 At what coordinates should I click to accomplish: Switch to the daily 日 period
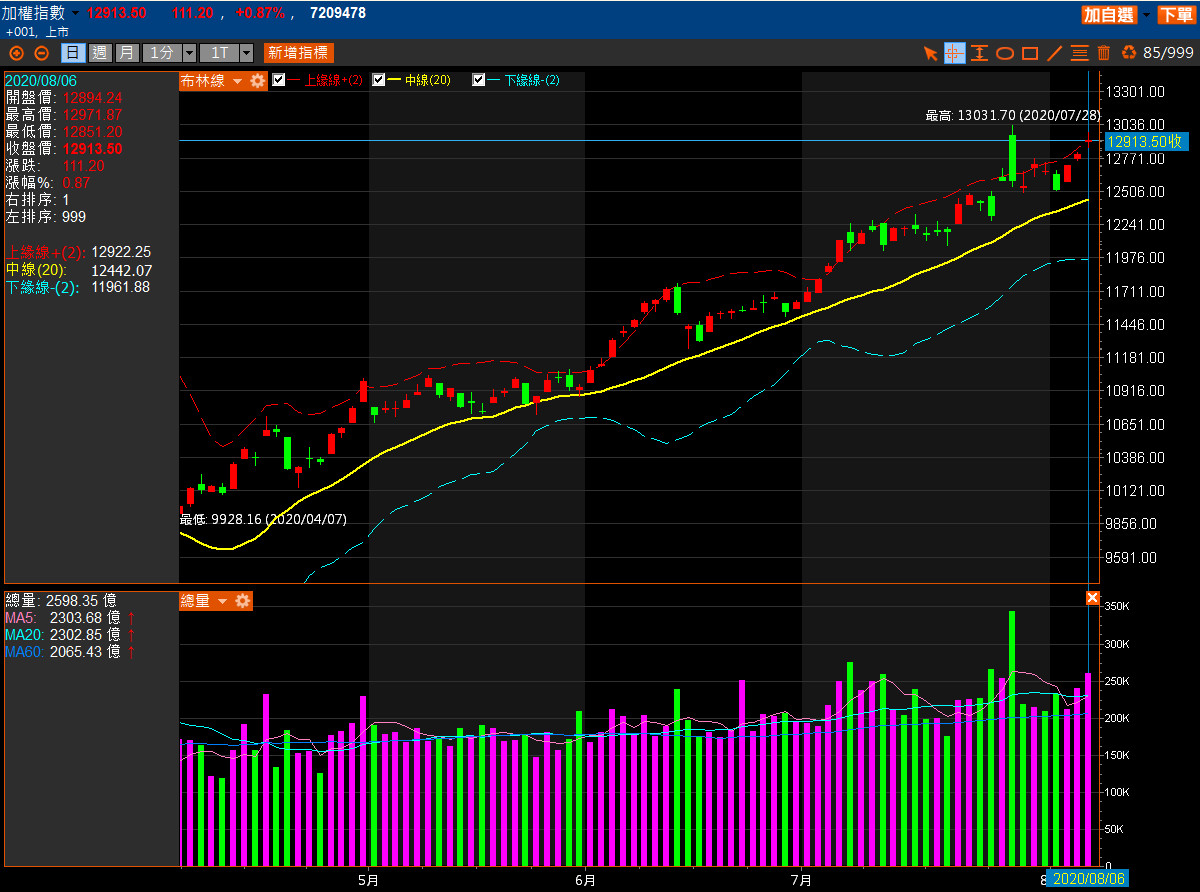coord(72,53)
